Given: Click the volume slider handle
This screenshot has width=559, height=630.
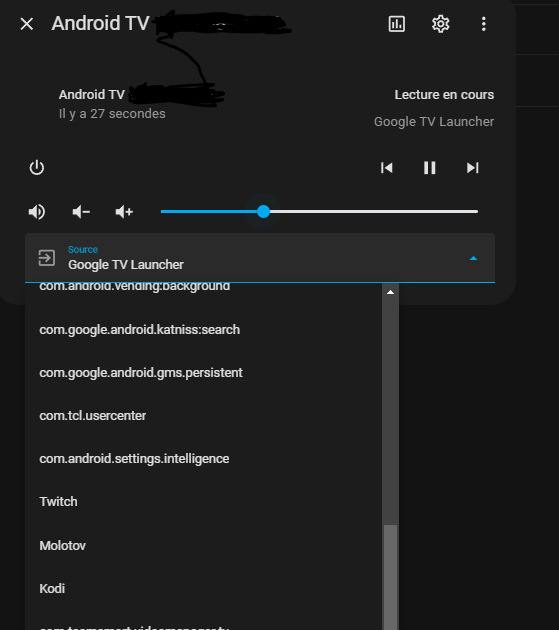Looking at the screenshot, I should [x=263, y=211].
